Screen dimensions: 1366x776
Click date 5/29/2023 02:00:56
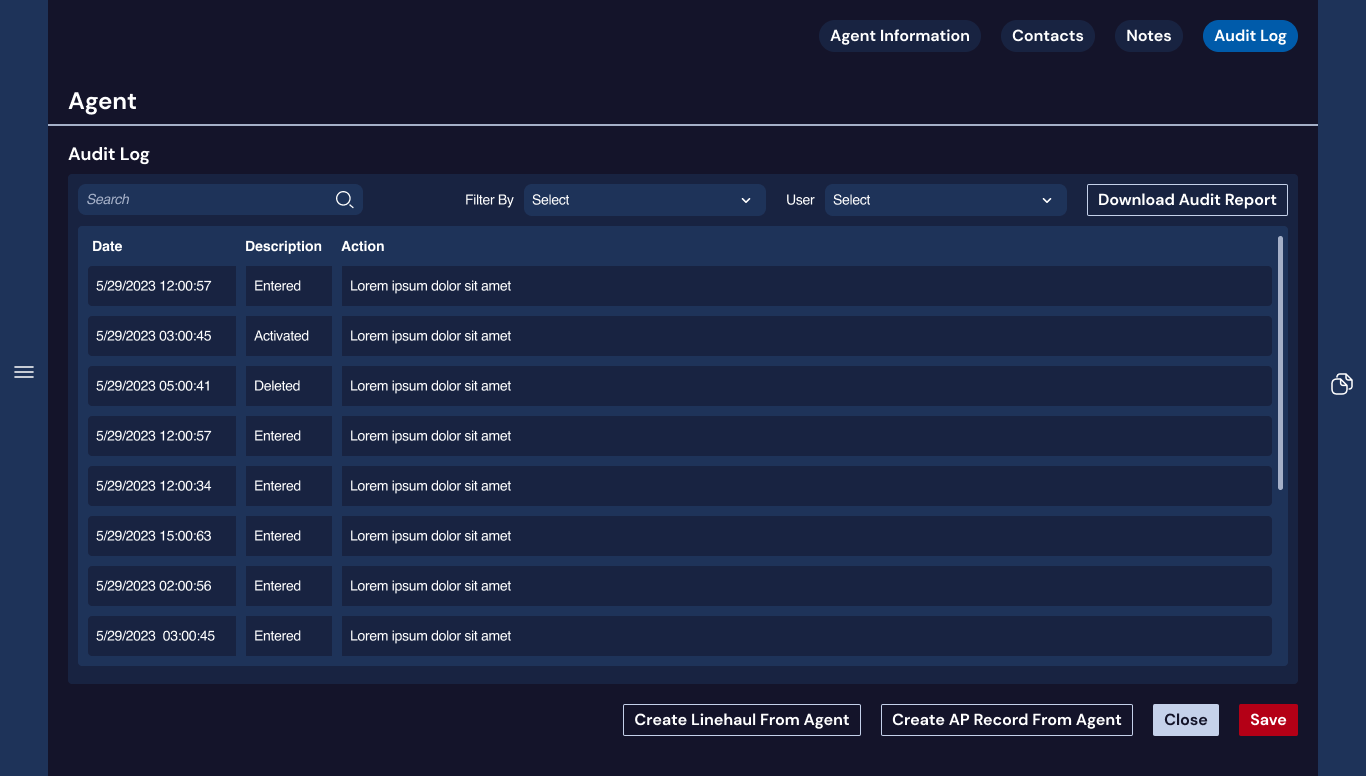click(x=162, y=586)
